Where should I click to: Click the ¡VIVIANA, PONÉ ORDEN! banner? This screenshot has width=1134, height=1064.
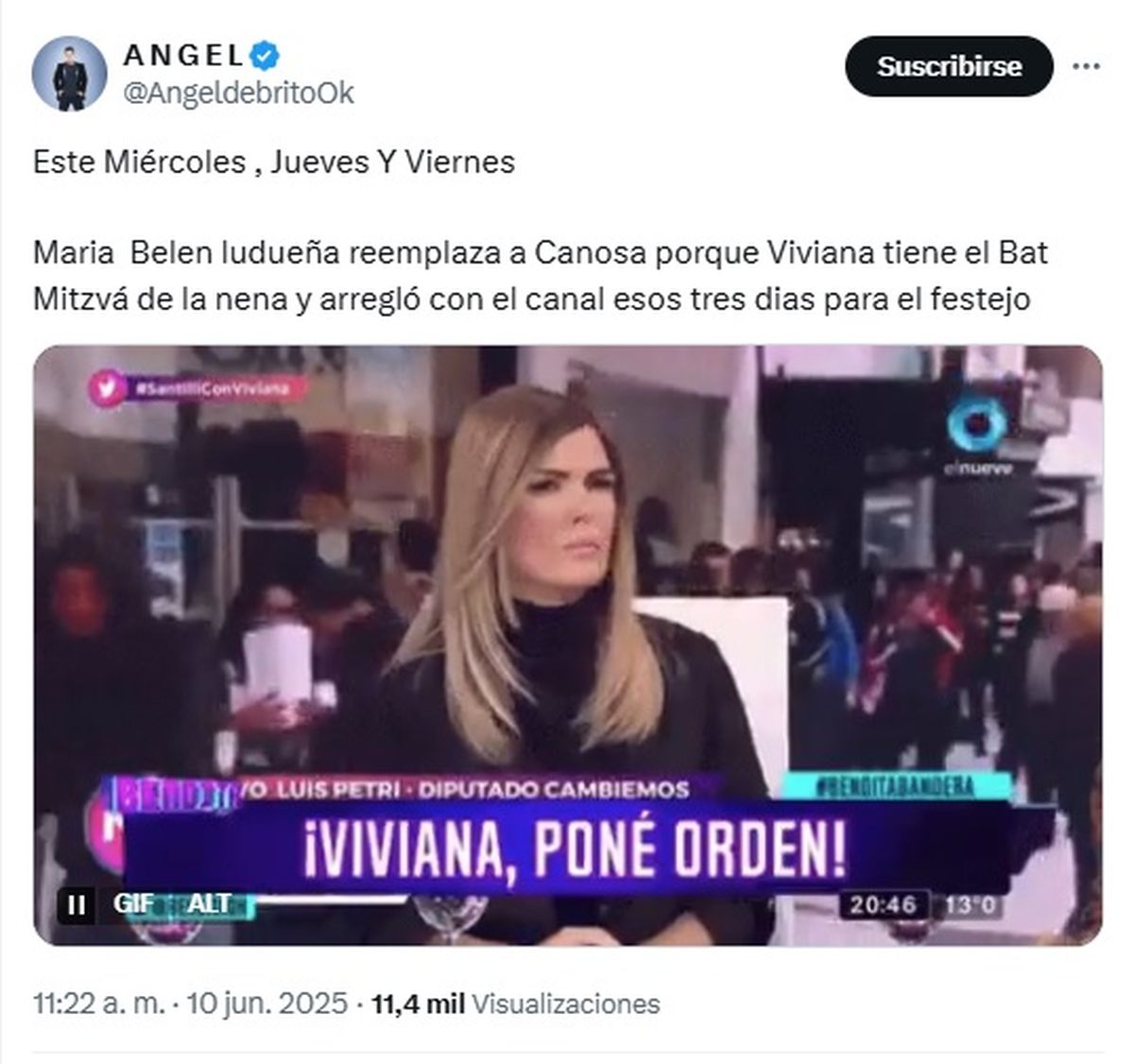pos(574,848)
